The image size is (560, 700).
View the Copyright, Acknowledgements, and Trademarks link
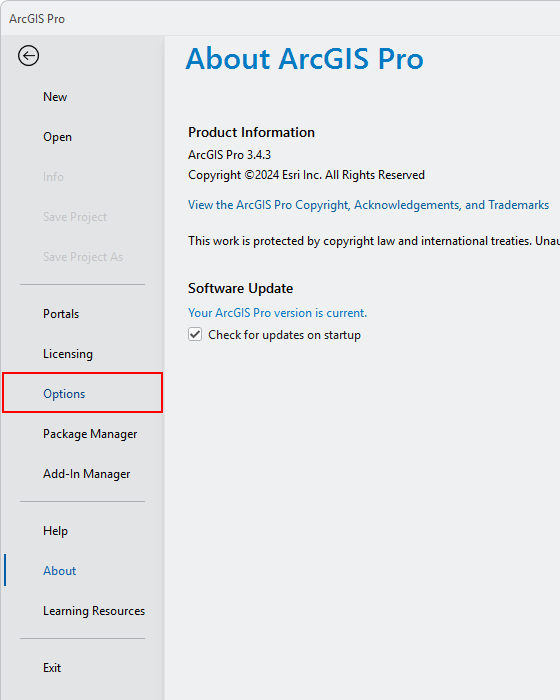point(368,205)
